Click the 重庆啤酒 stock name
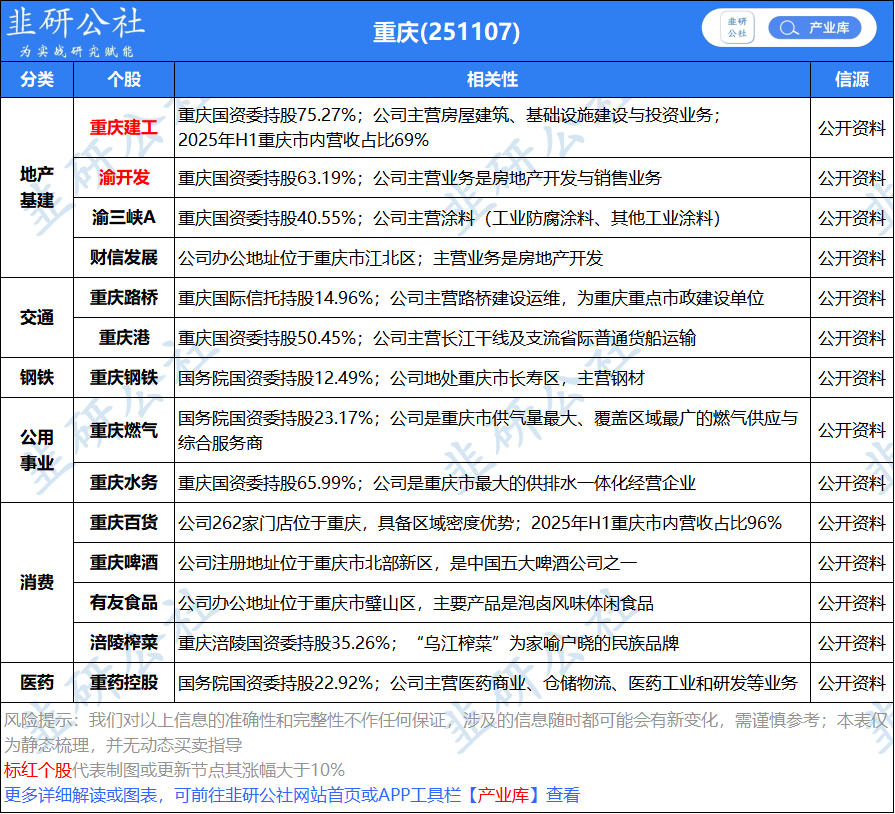This screenshot has height=814, width=895. (x=124, y=563)
